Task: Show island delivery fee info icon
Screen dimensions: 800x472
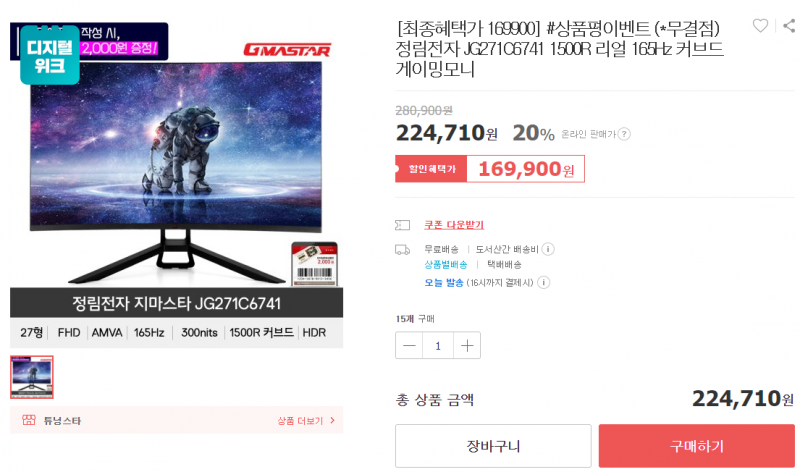Action: click(x=548, y=249)
